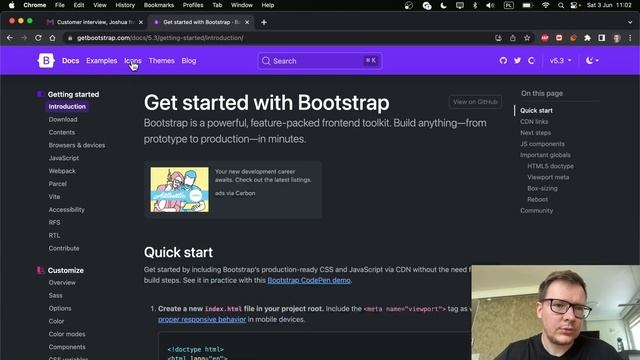640x360 pixels.
Task: Switch to the Customer interview tab
Action: (x=95, y=22)
